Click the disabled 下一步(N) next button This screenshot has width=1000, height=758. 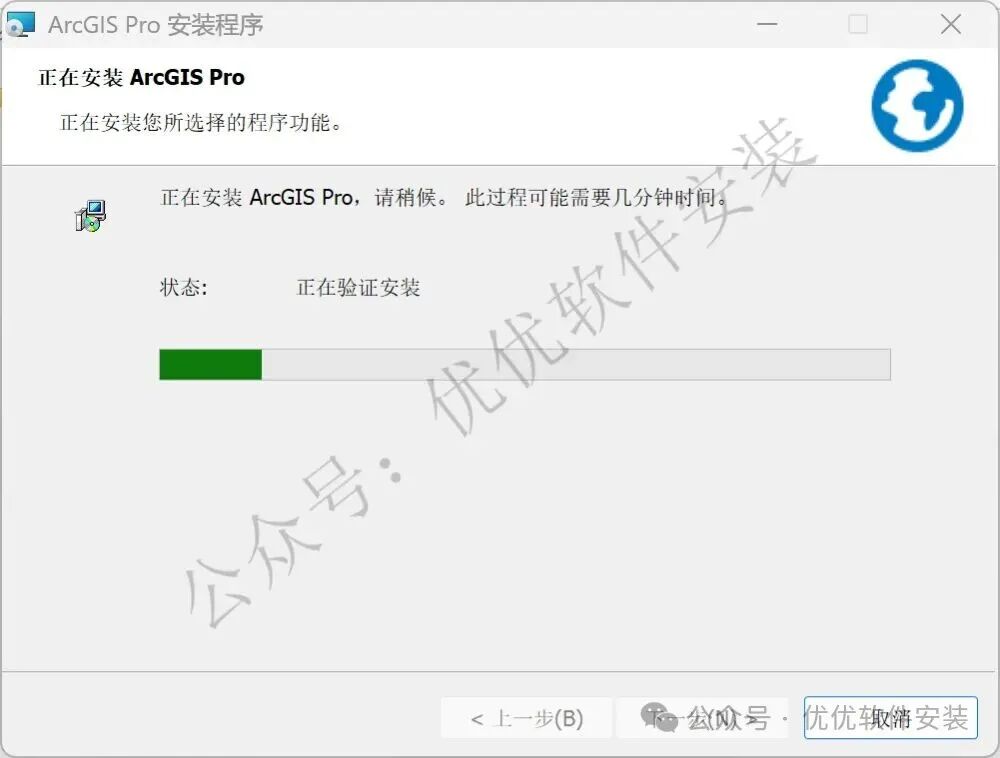click(x=702, y=718)
